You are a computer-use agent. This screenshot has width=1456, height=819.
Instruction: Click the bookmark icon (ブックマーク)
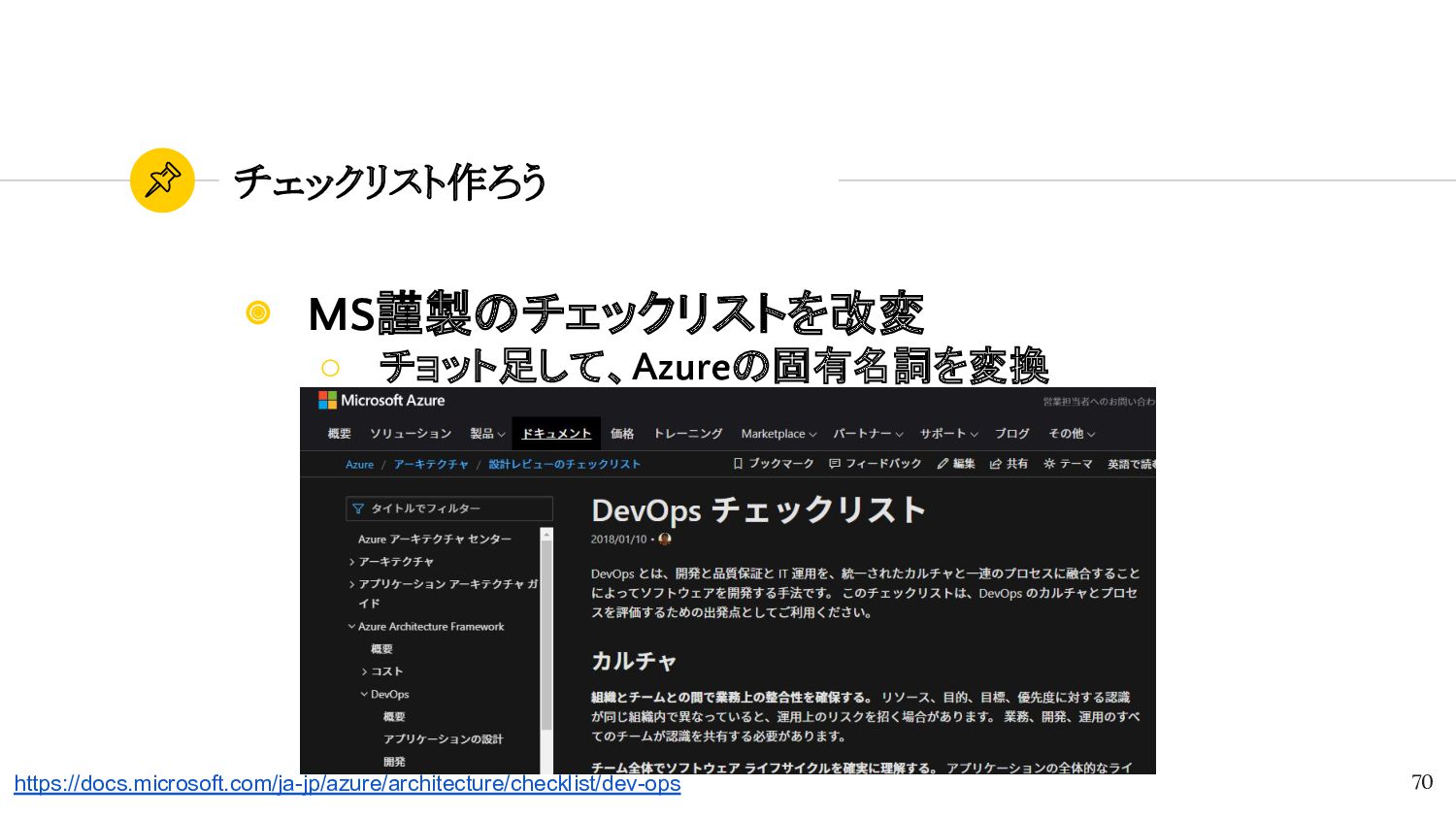(x=738, y=464)
